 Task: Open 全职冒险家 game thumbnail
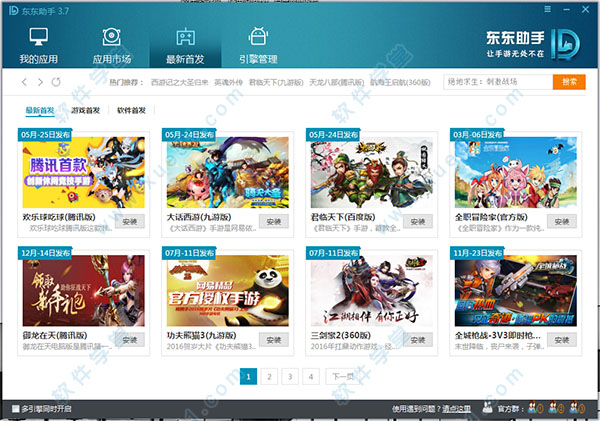[x=515, y=173]
